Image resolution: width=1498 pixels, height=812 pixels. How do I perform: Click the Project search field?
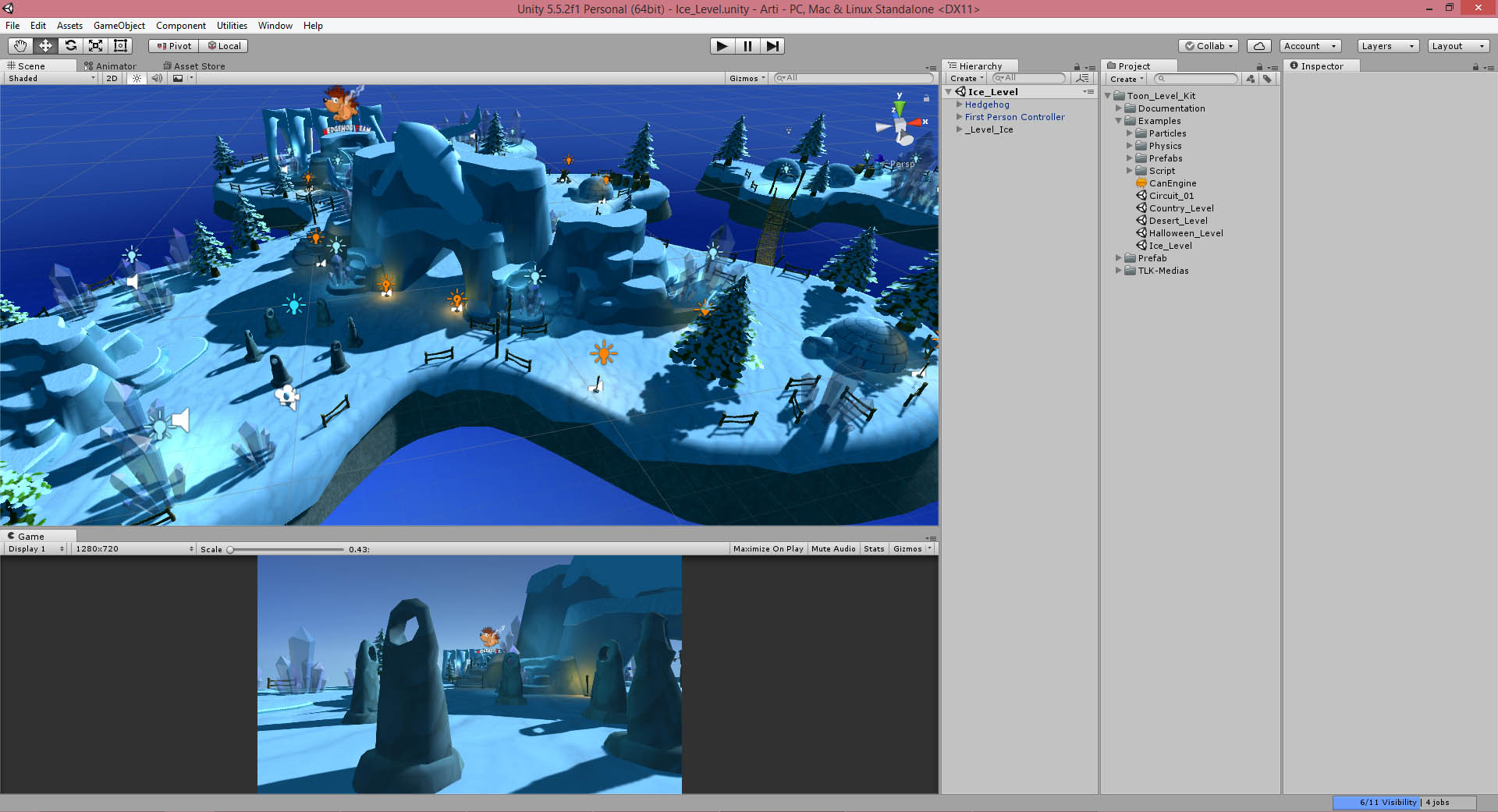(1196, 79)
